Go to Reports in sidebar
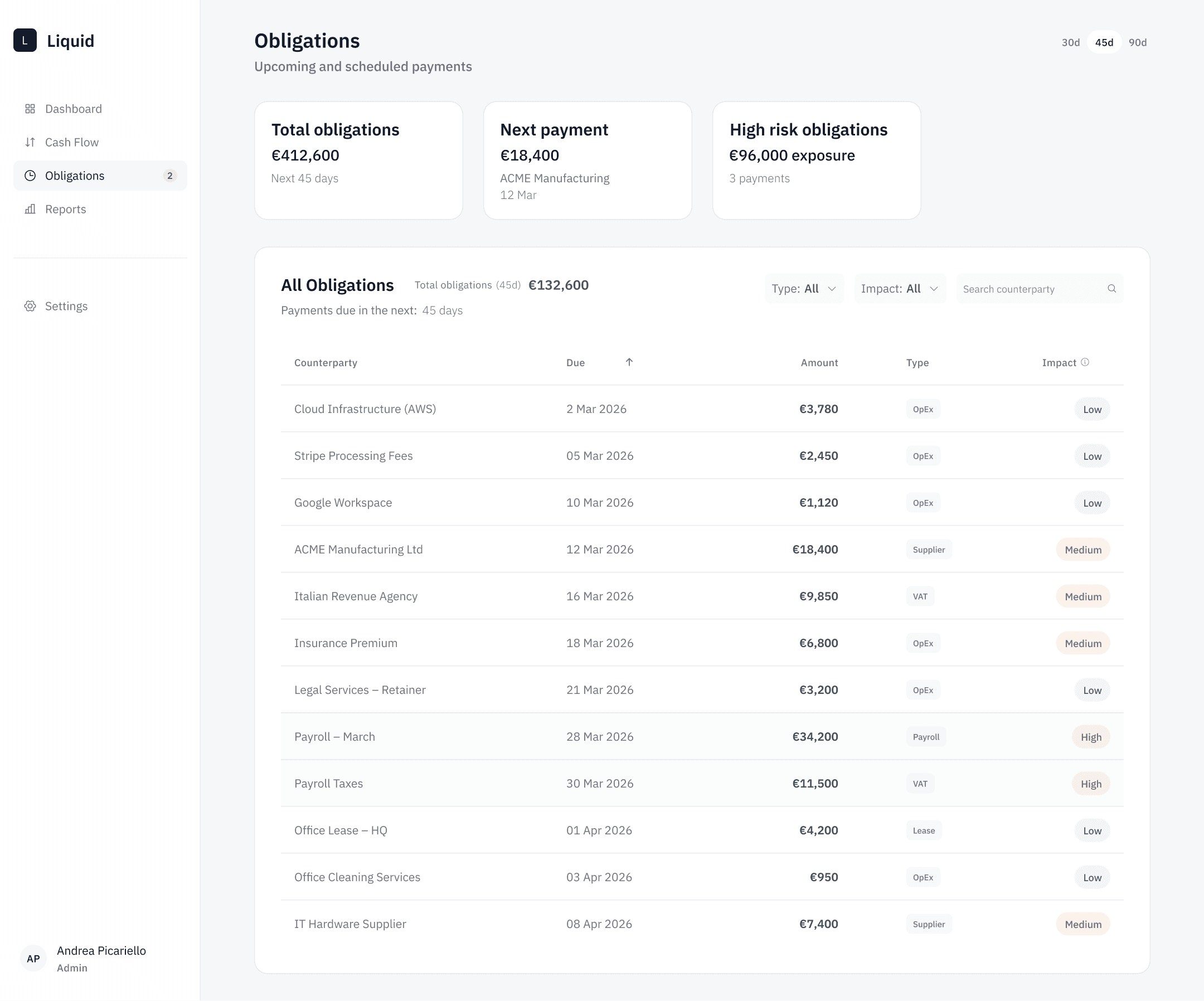 click(x=65, y=209)
